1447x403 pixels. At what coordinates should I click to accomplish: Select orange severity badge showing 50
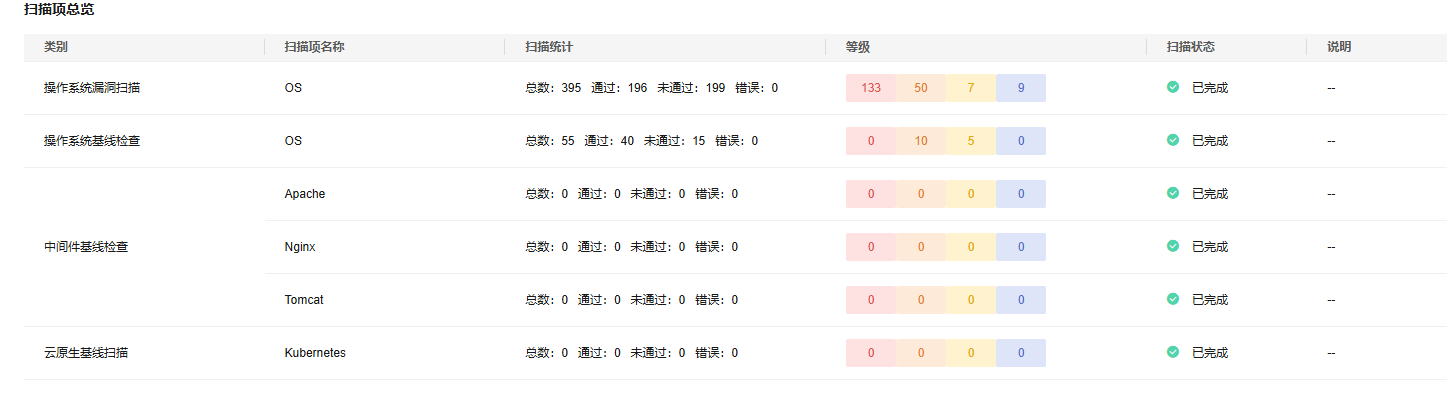click(921, 88)
